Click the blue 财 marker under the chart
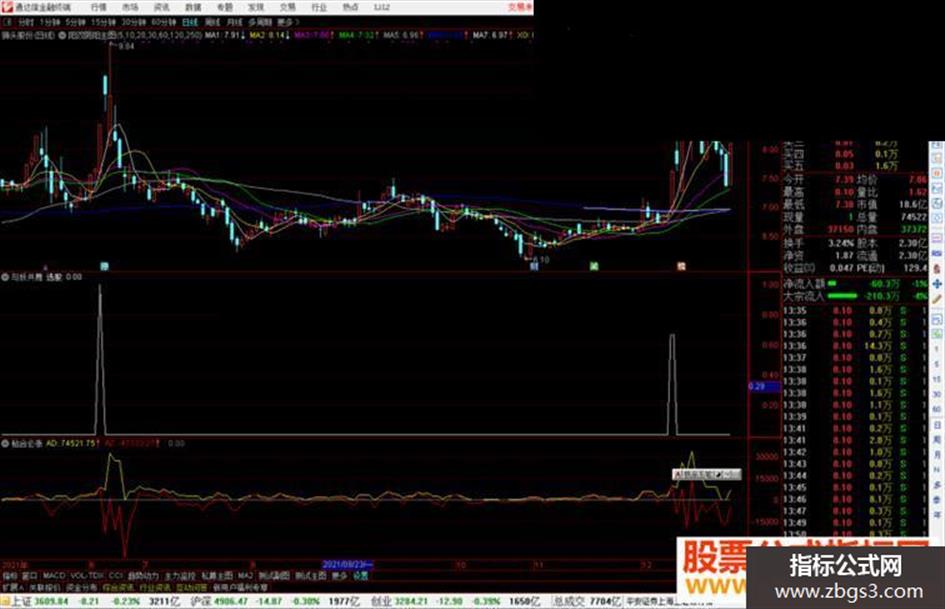945x609 pixels. click(x=533, y=266)
